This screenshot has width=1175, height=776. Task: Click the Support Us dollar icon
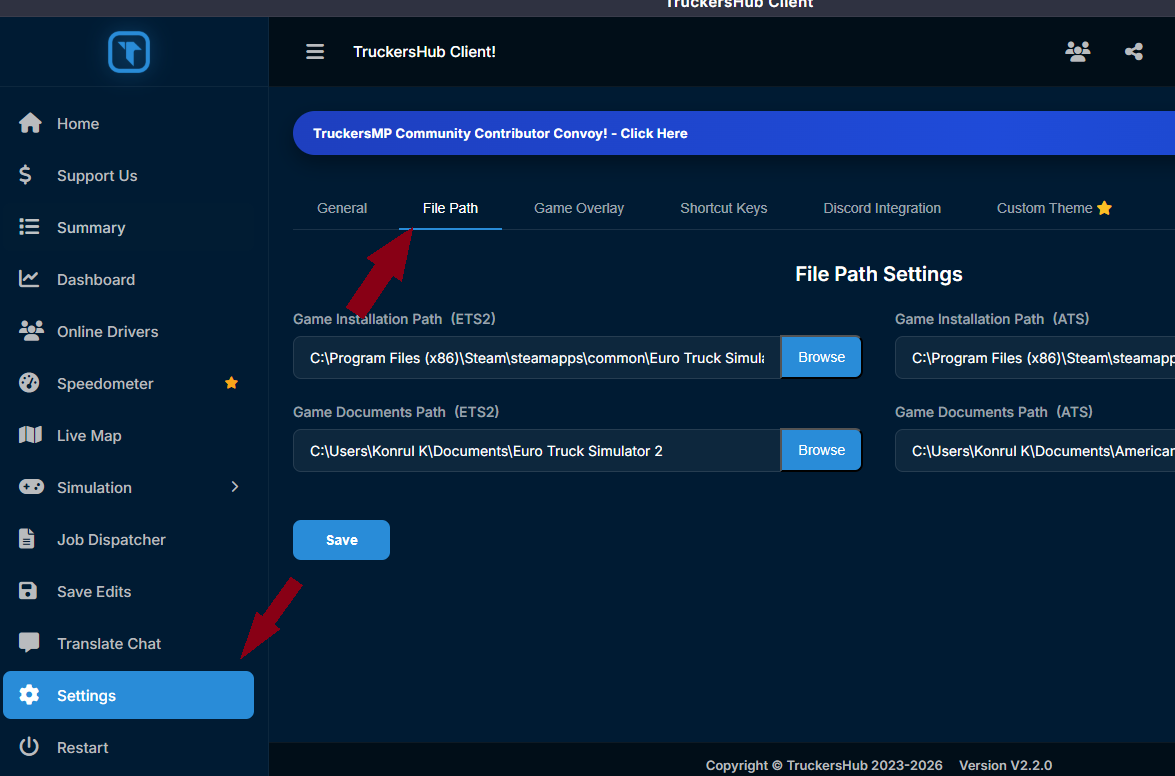(25, 175)
